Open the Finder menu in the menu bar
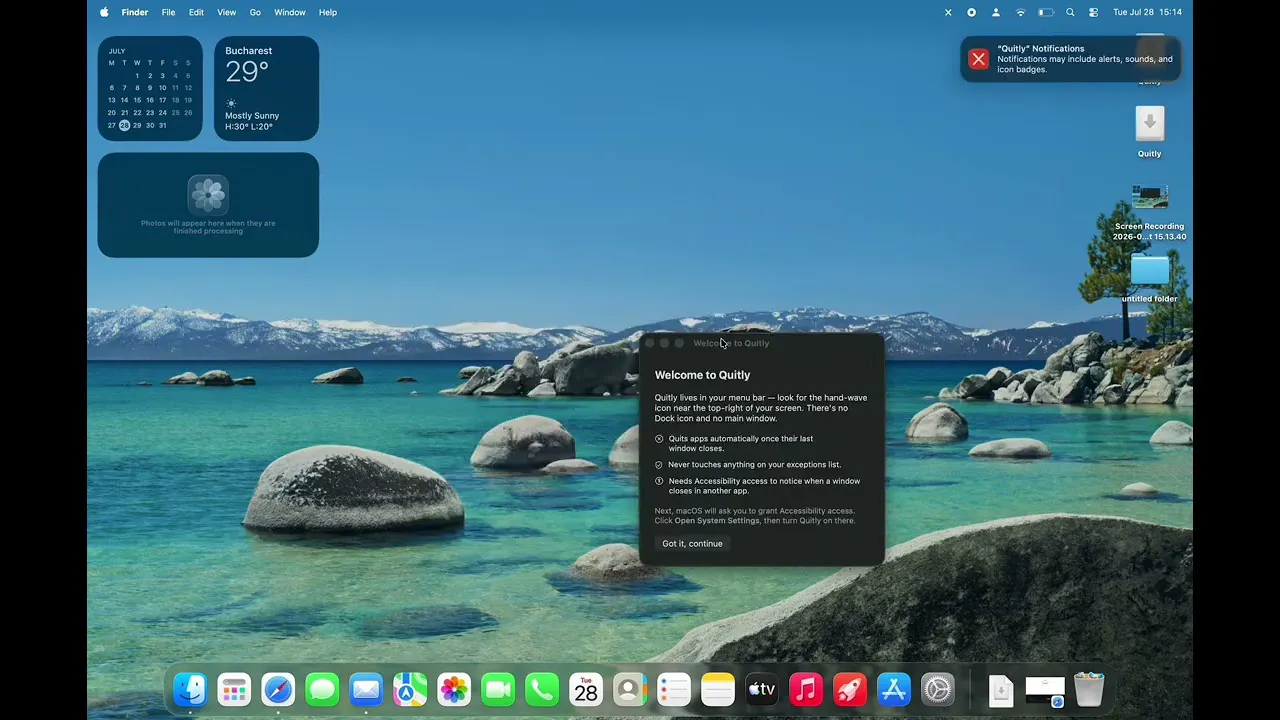The width and height of the screenshot is (1280, 720). (x=135, y=12)
